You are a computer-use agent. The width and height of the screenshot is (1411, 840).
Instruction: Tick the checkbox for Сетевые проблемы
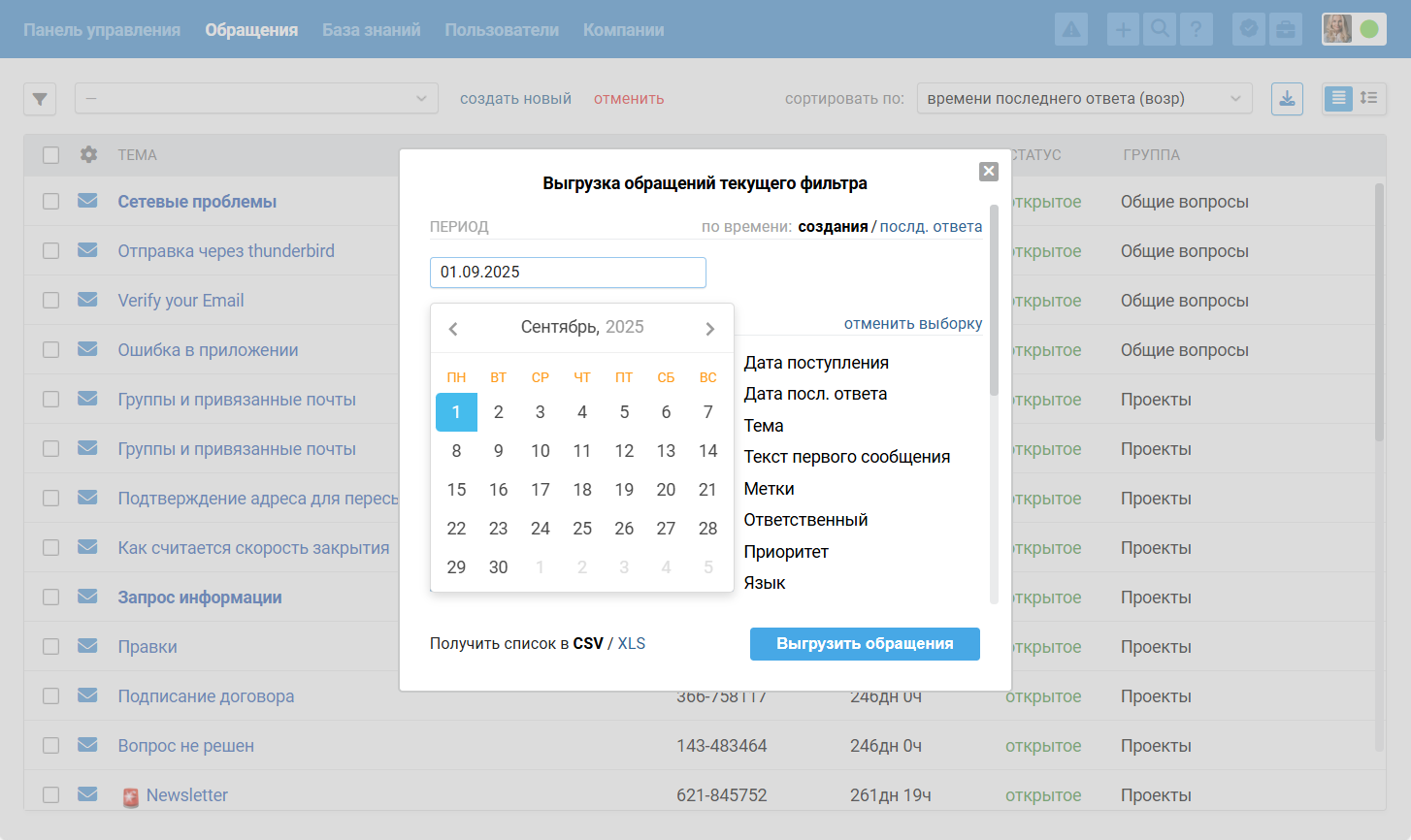(x=51, y=202)
